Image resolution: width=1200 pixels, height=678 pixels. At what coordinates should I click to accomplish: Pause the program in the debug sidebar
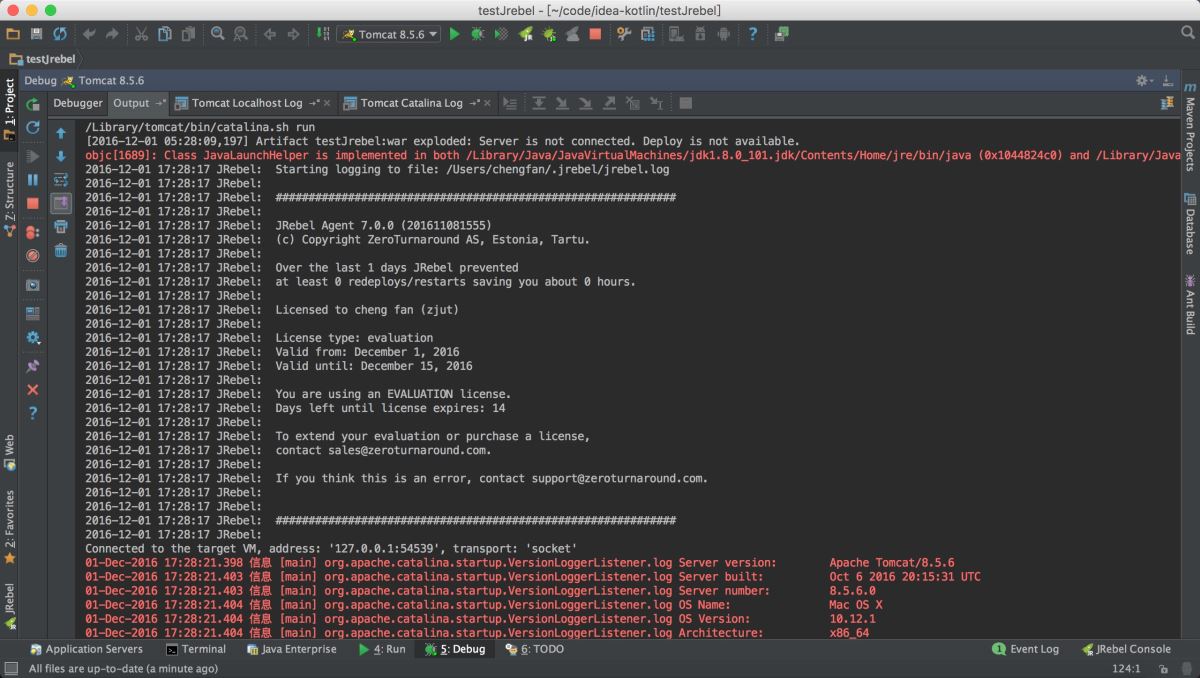point(32,180)
